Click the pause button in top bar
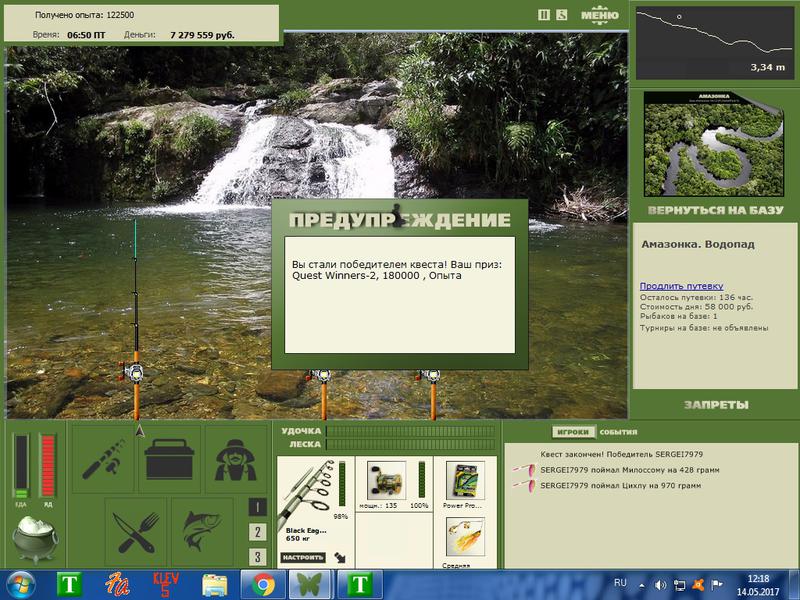The height and width of the screenshot is (600, 800). coord(544,15)
